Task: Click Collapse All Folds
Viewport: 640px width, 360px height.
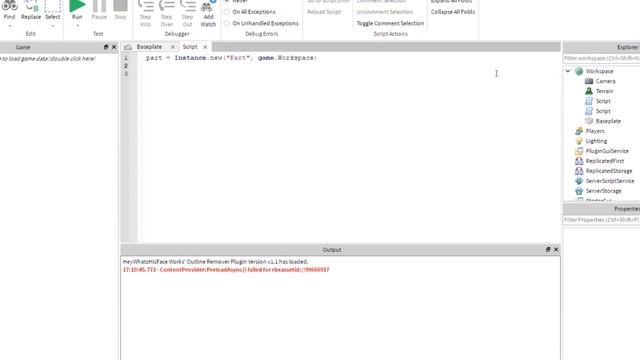Action: click(x=453, y=12)
